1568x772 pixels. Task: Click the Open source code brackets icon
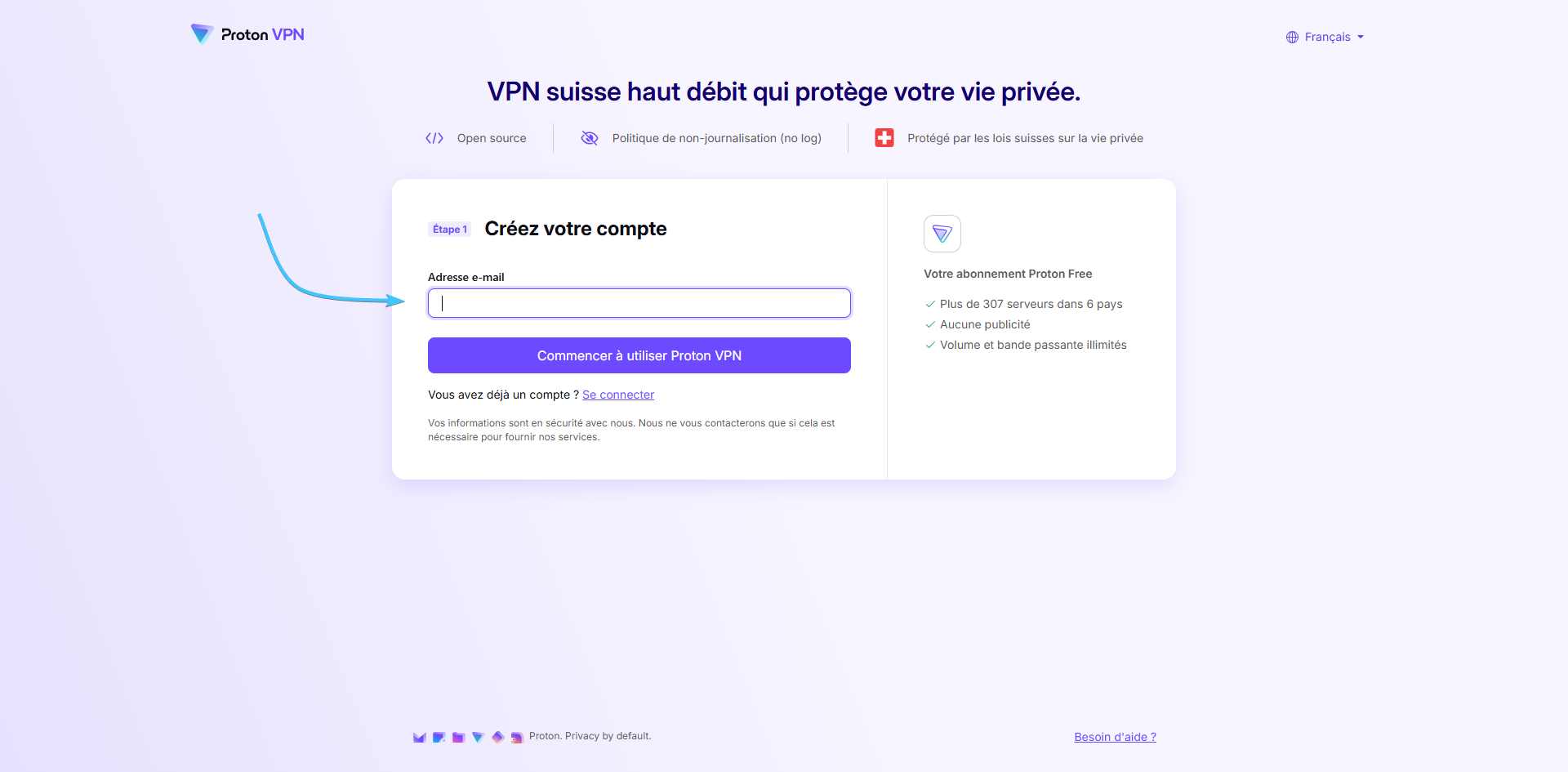(434, 138)
